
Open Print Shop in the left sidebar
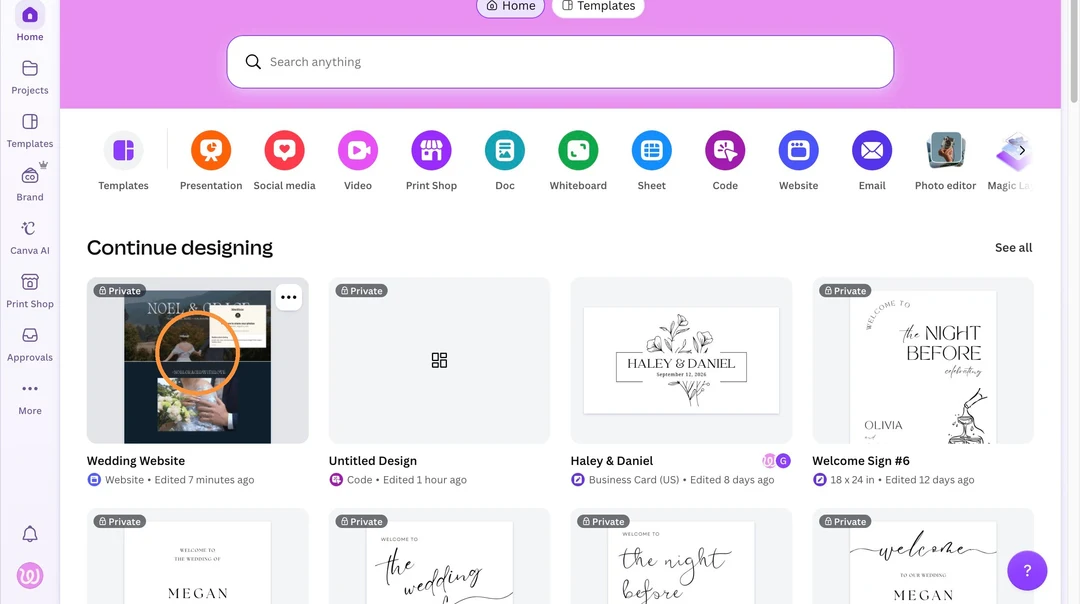tap(30, 291)
